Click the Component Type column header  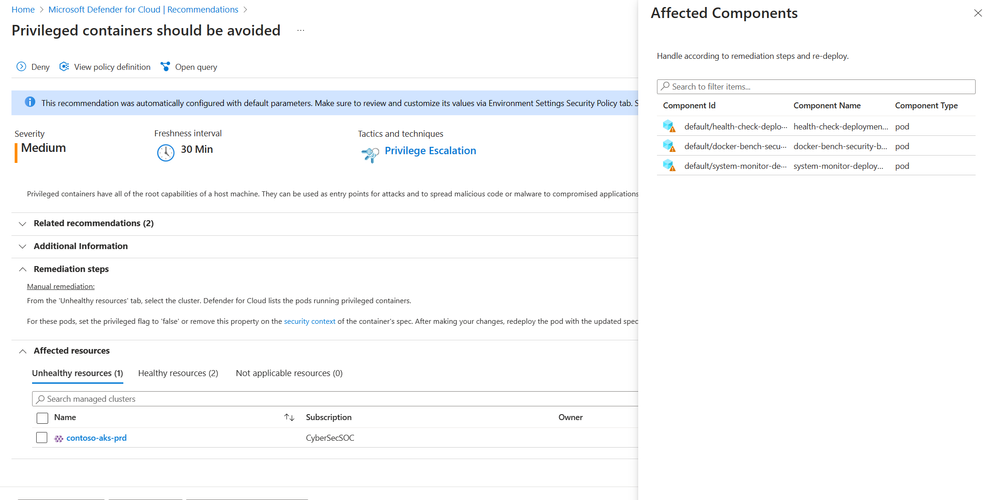(x=926, y=106)
